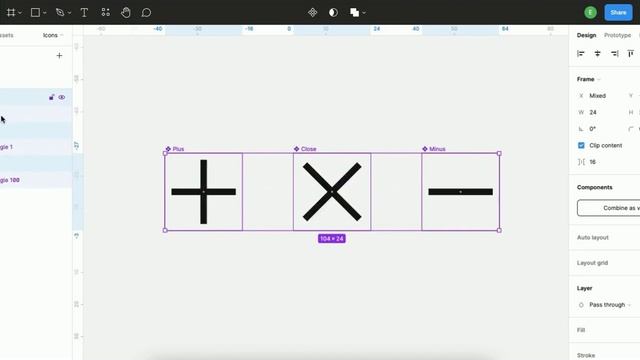The image size is (640, 360).
Task: Click the minus bar shape on canvas
Action: tap(460, 192)
